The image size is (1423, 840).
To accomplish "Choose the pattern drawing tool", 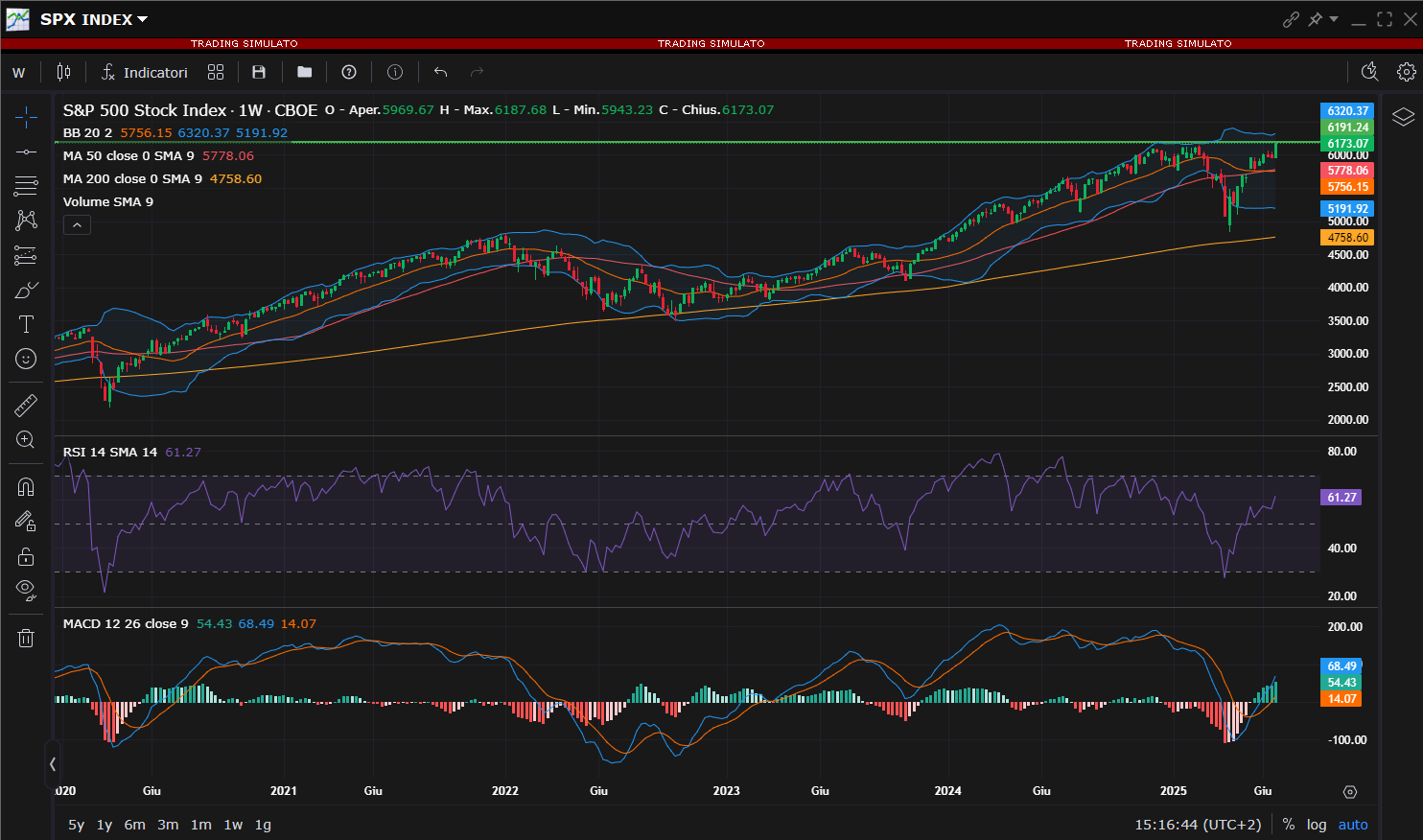I will [26, 220].
